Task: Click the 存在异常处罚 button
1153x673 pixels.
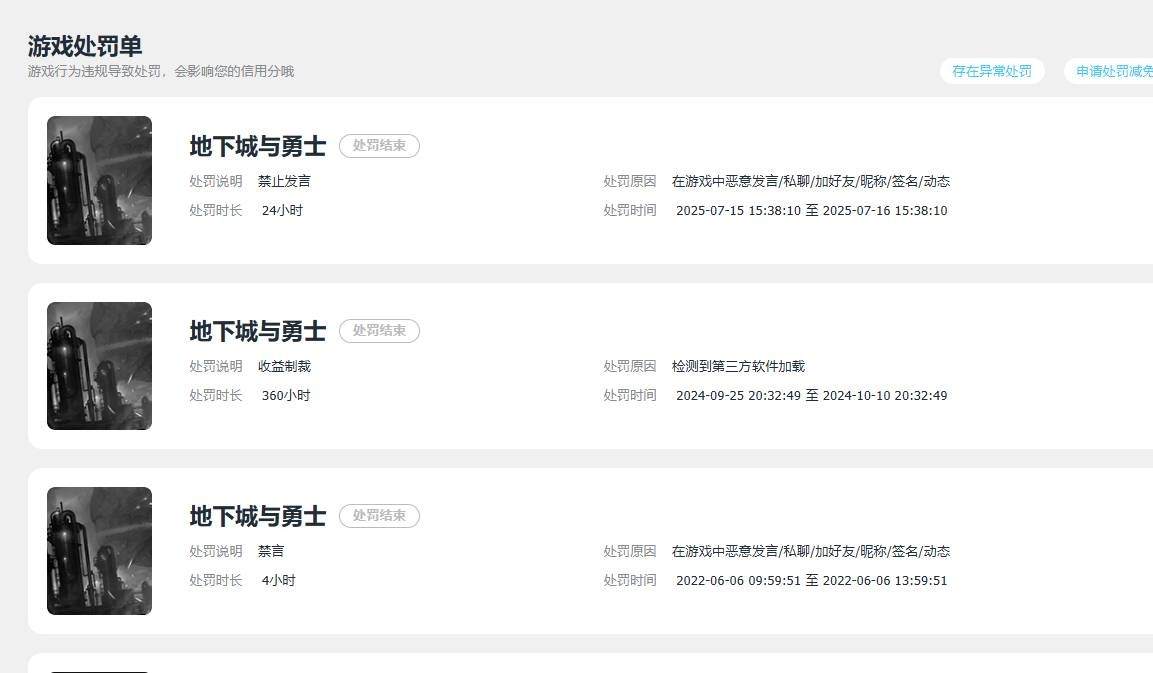Action: [992, 71]
